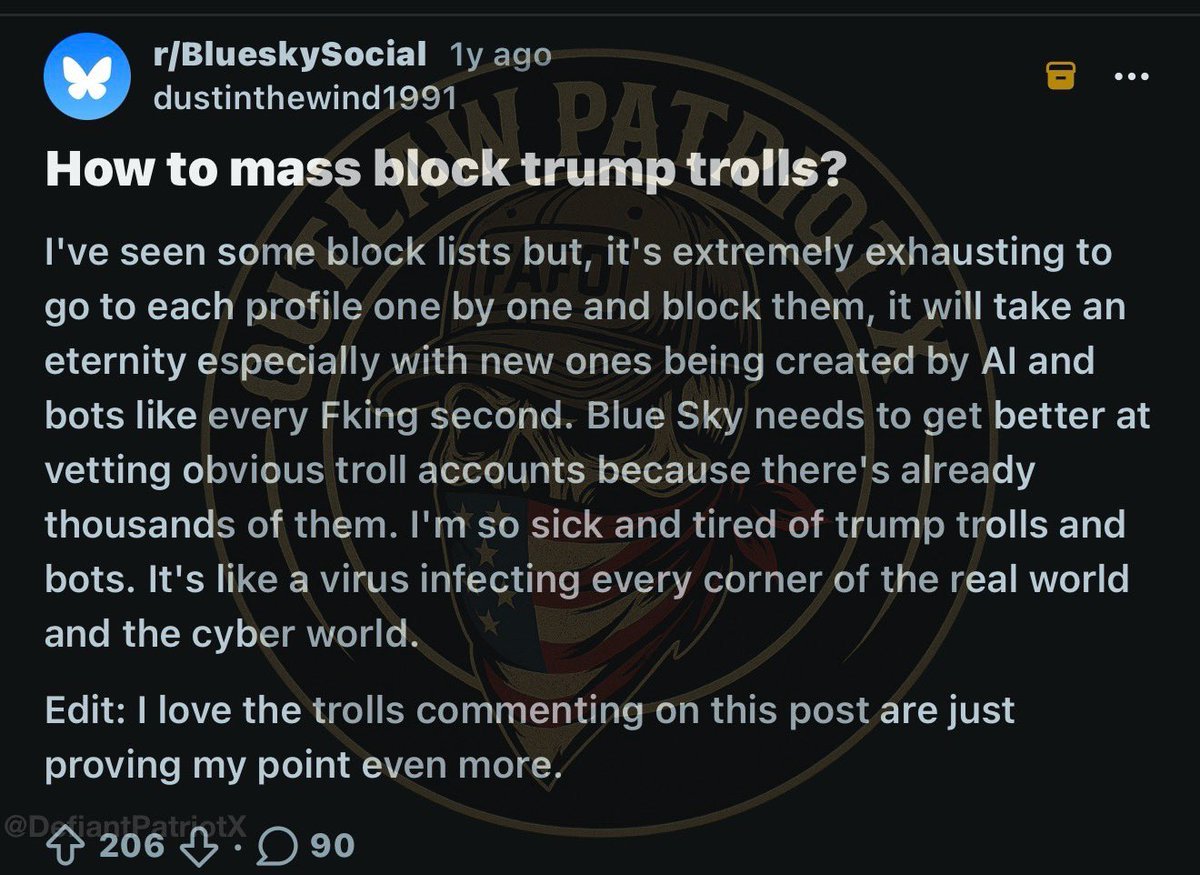The width and height of the screenshot is (1200, 875).
Task: Open the post titled 'How to mass block trump trolls?'
Action: 444,169
